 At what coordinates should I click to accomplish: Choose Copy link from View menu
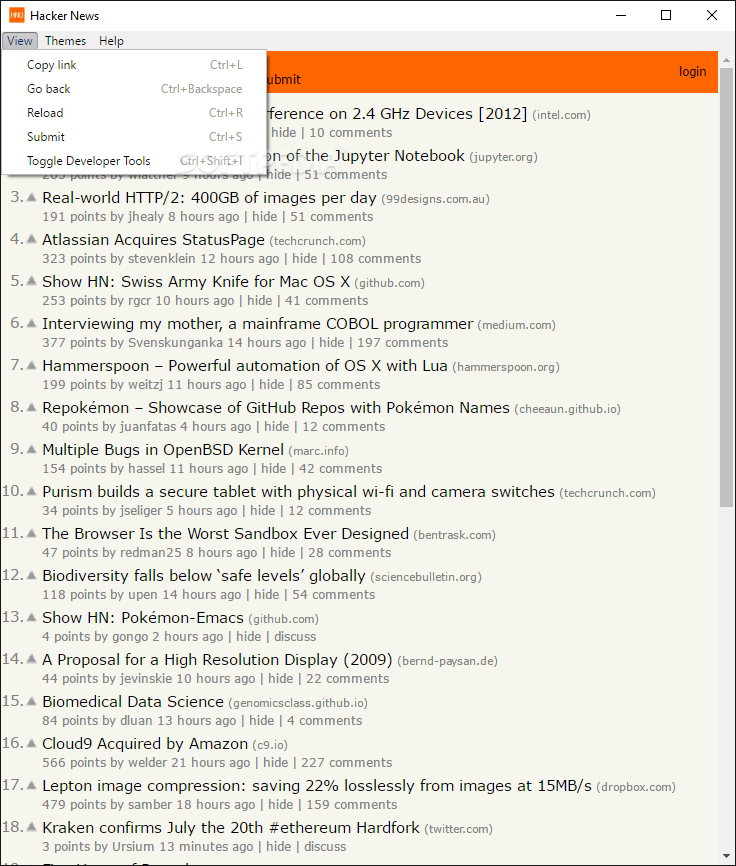pos(134,65)
